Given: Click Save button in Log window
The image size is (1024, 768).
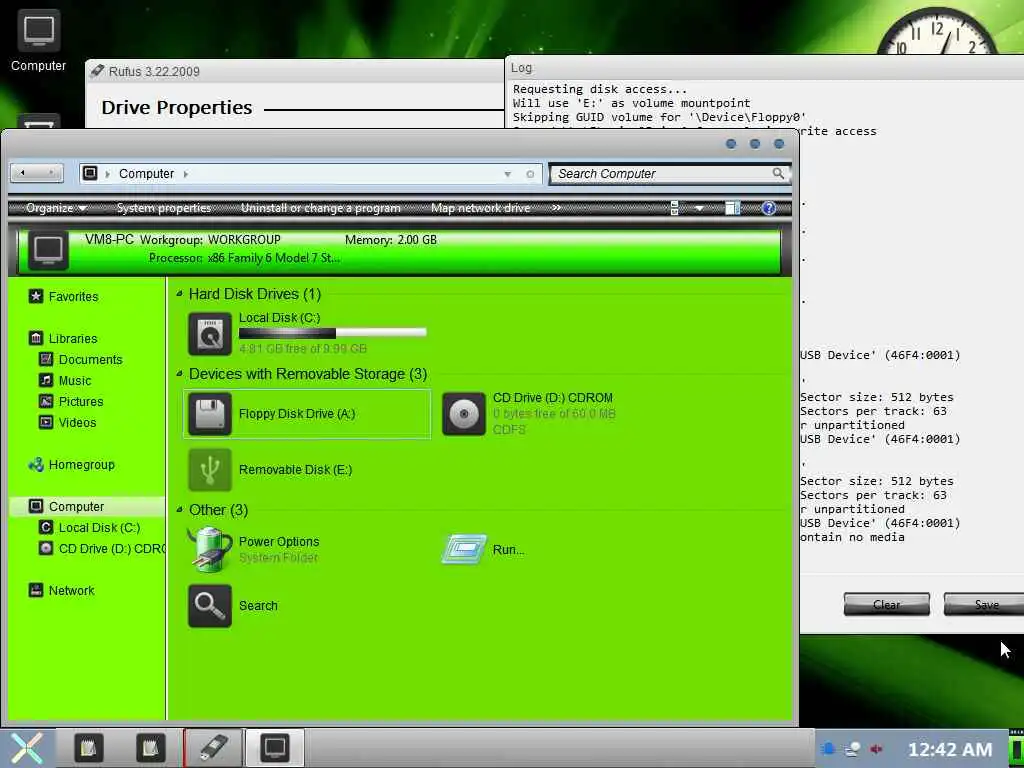Looking at the screenshot, I should [x=985, y=605].
